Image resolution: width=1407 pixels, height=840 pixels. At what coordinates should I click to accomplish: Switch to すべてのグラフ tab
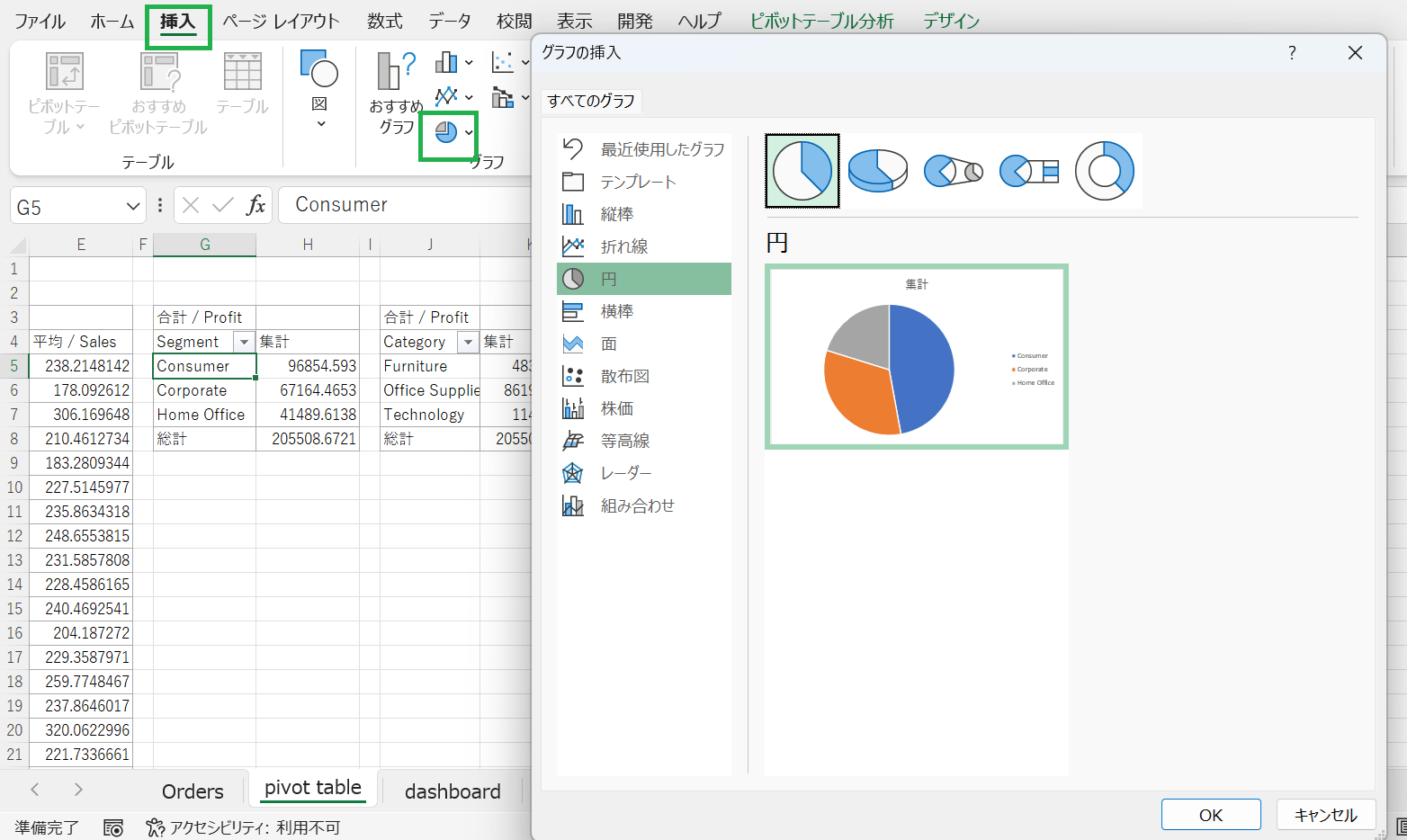click(591, 101)
